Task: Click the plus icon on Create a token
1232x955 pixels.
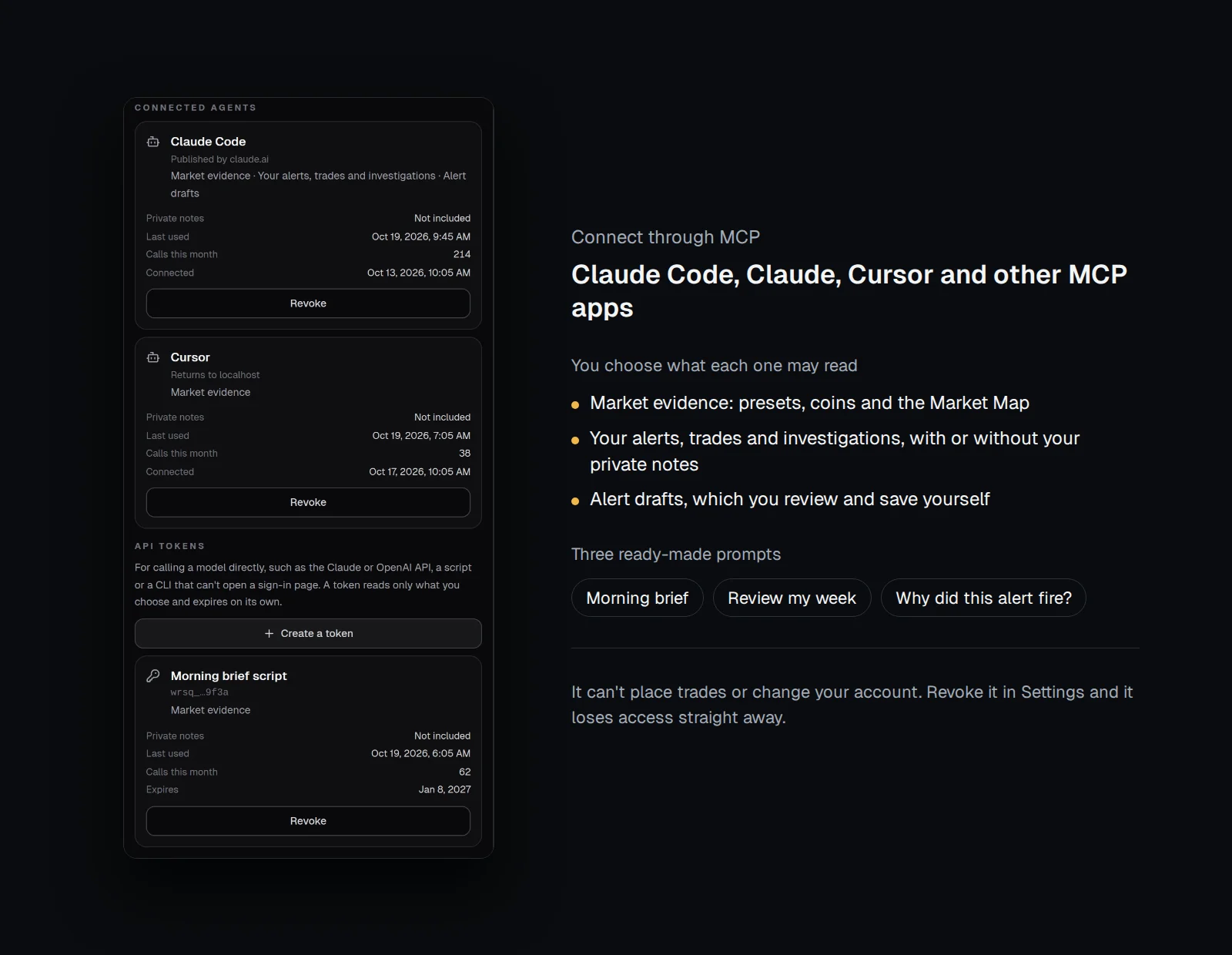Action: coord(269,634)
